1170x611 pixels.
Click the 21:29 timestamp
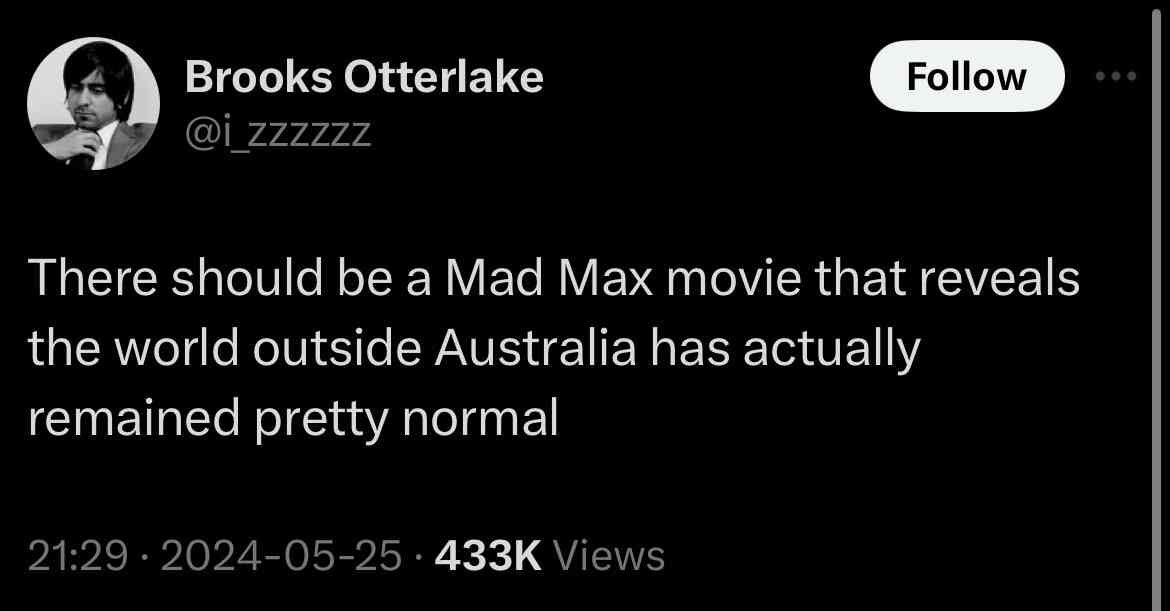coord(78,557)
